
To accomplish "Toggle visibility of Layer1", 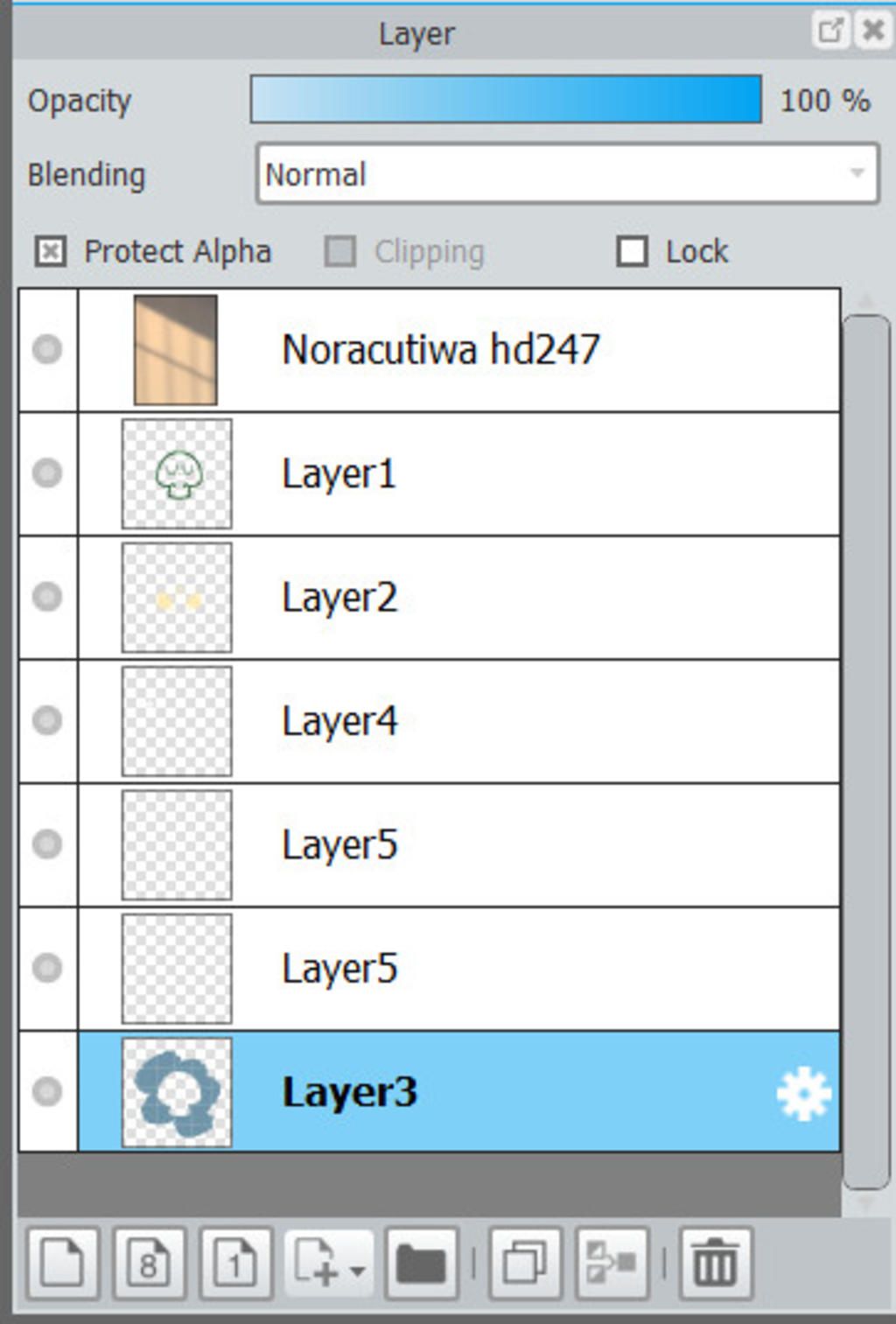I will [47, 473].
